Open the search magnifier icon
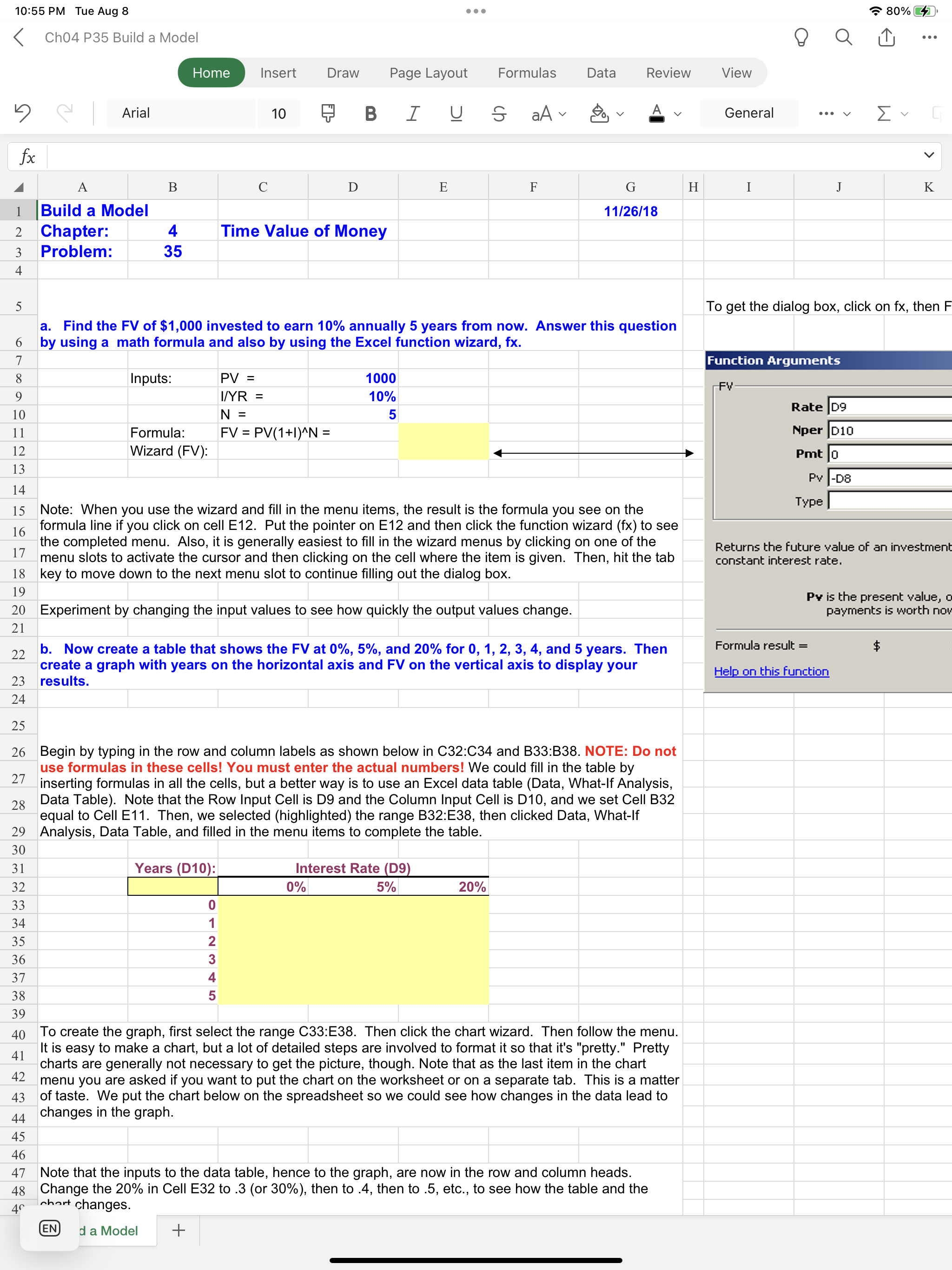 click(x=843, y=37)
